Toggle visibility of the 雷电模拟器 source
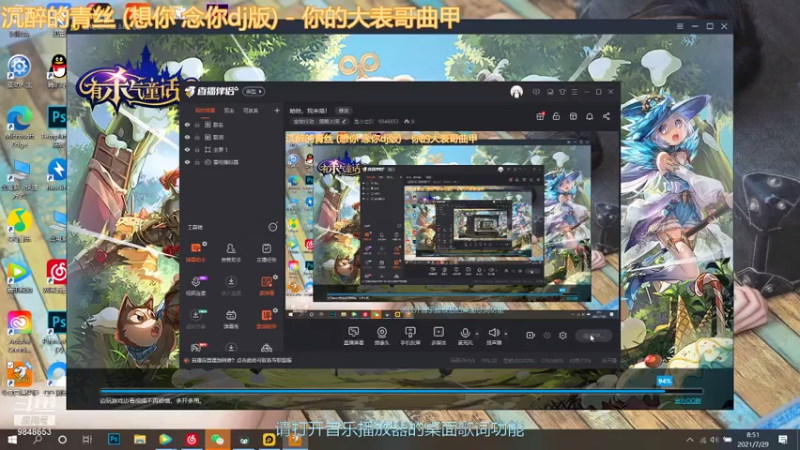The width and height of the screenshot is (800, 450). [x=187, y=162]
